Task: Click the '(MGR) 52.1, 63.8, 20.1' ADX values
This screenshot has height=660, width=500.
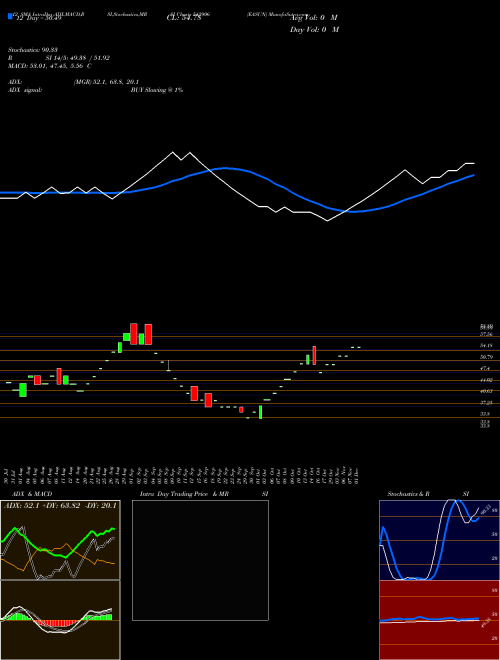Action: coord(106,82)
